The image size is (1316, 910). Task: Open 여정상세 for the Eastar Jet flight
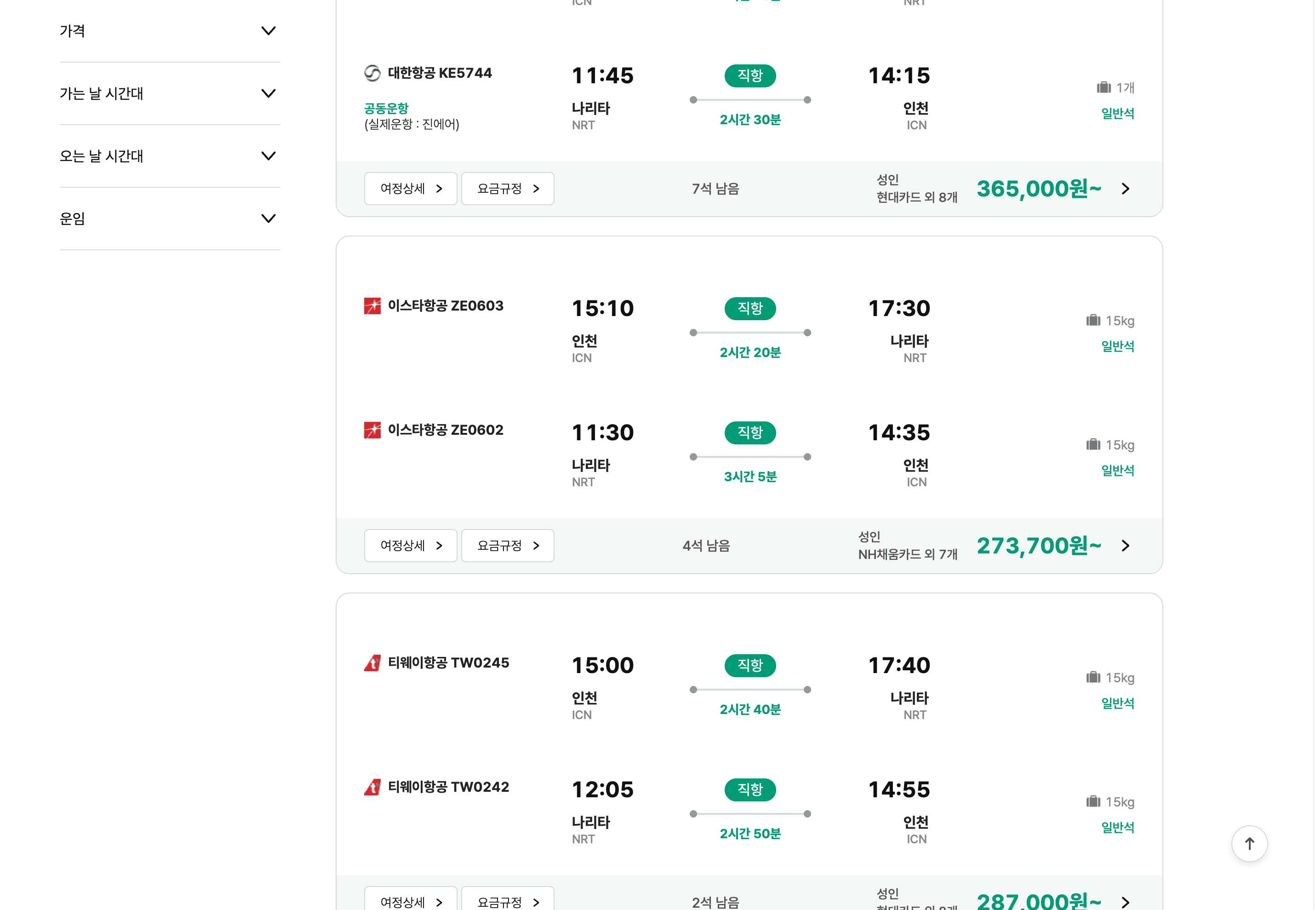tap(410, 546)
